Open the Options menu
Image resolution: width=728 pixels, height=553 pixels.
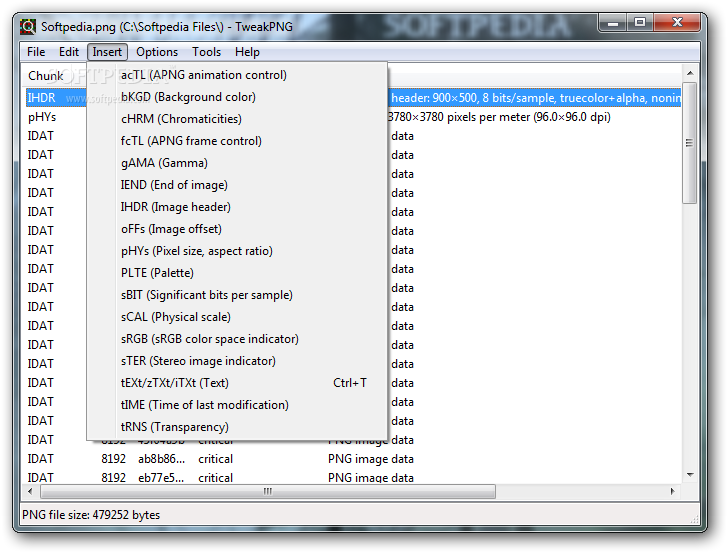click(157, 52)
